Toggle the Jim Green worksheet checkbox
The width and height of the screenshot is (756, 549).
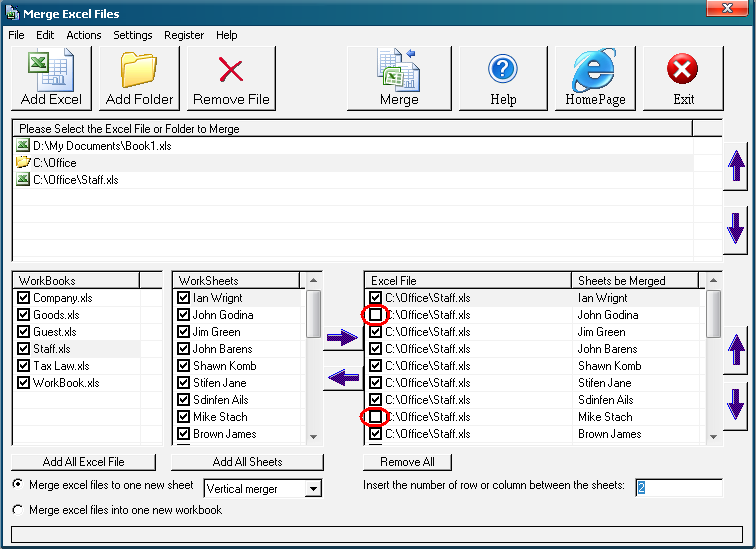coord(184,332)
